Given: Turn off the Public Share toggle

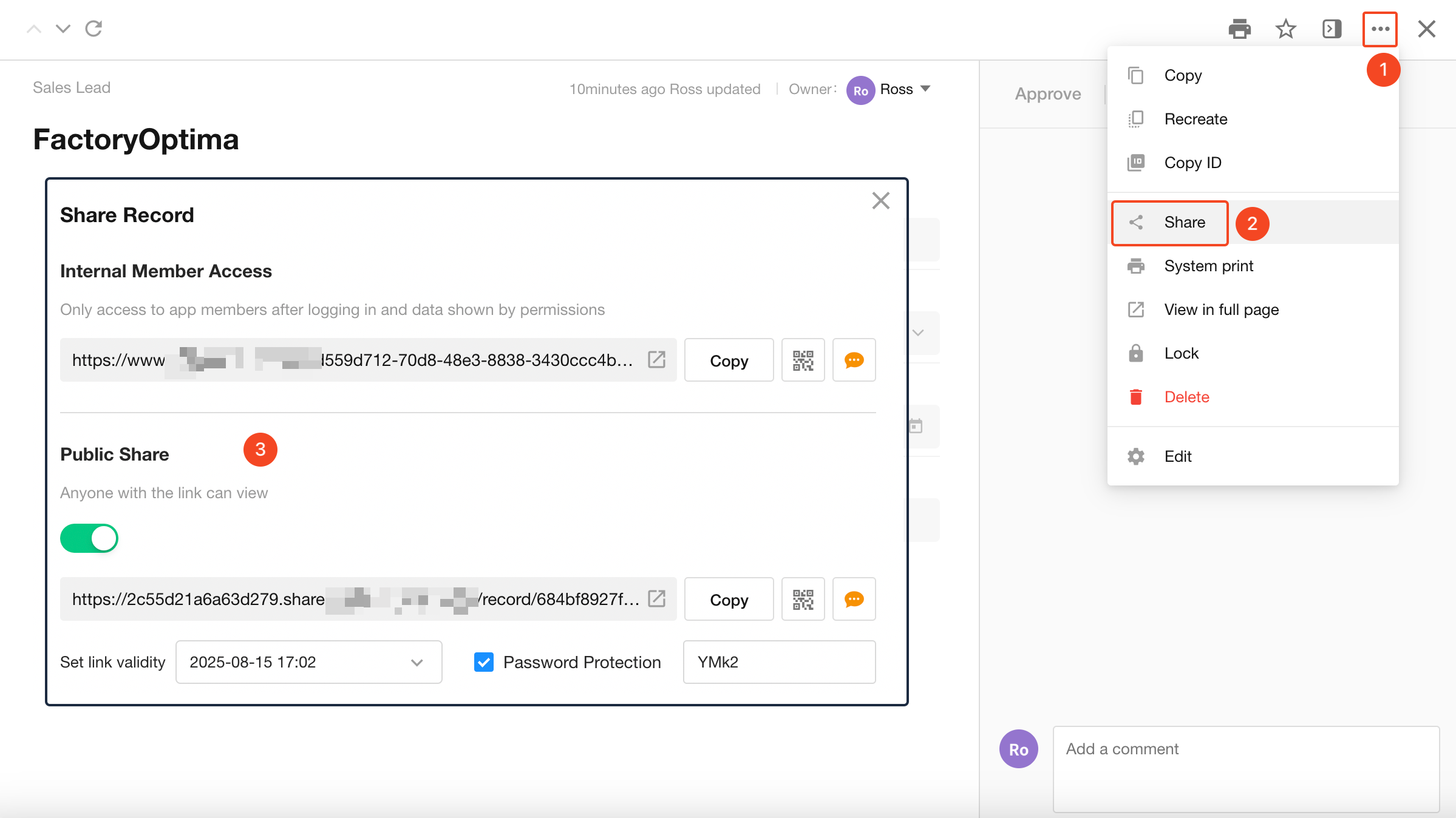Looking at the screenshot, I should point(89,538).
